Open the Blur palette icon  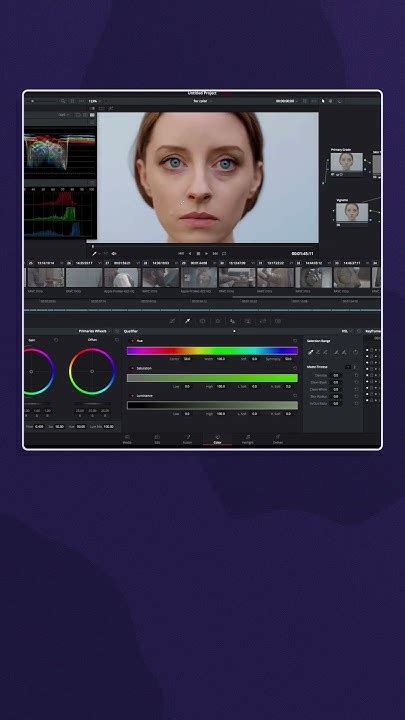click(248, 321)
